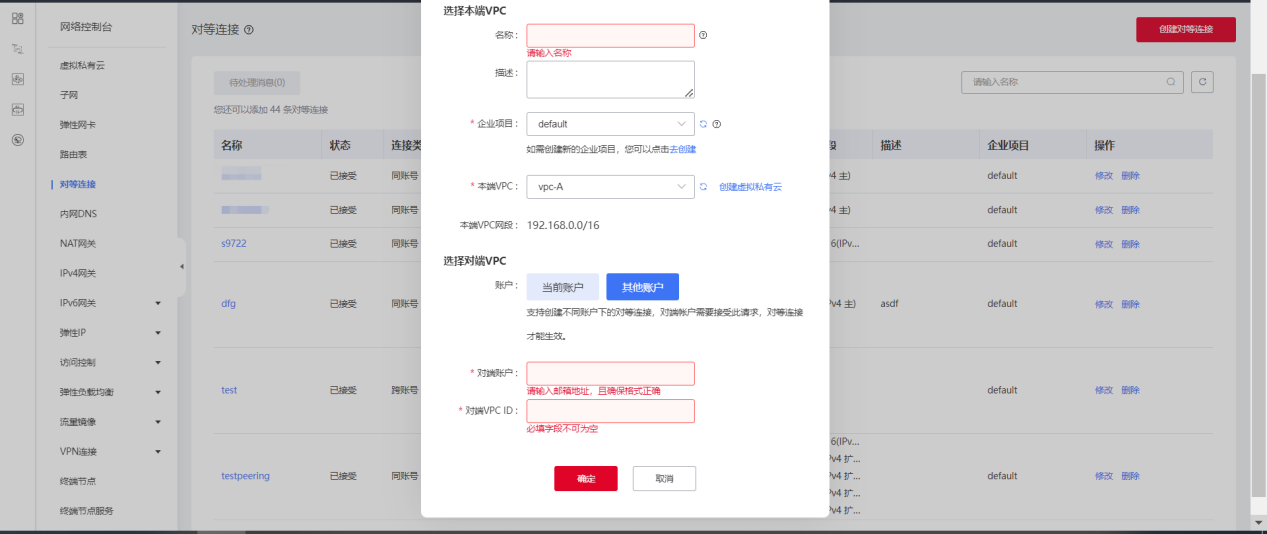Follow the 去创建 link
Image resolution: width=1267 pixels, height=534 pixels.
[x=683, y=149]
